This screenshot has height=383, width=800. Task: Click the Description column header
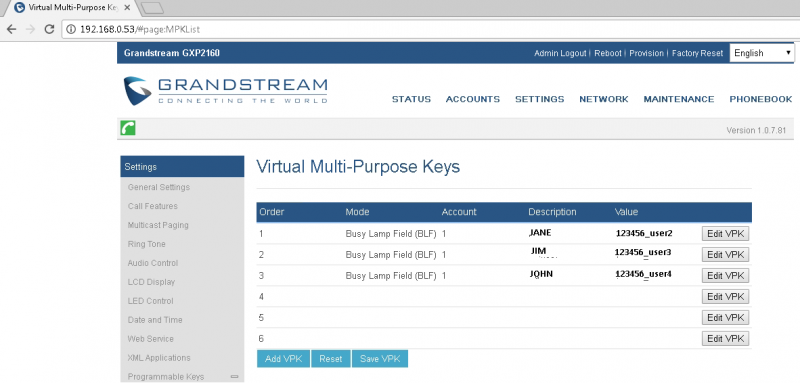point(552,212)
